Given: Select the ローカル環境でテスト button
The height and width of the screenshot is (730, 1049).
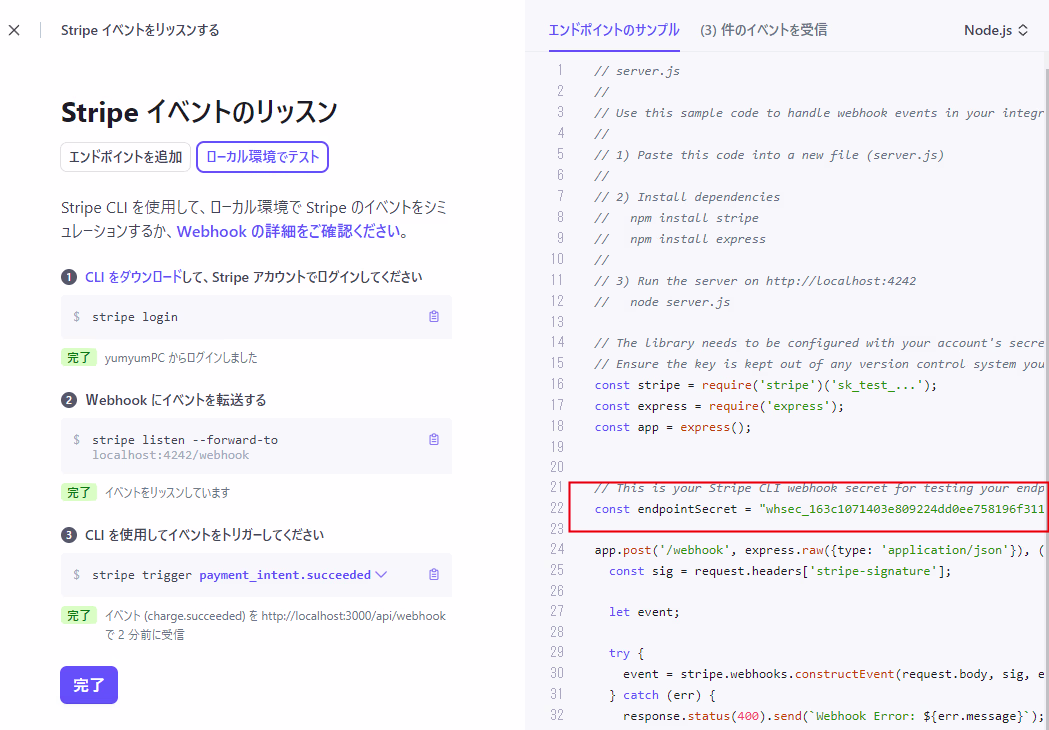Looking at the screenshot, I should click(x=262, y=157).
